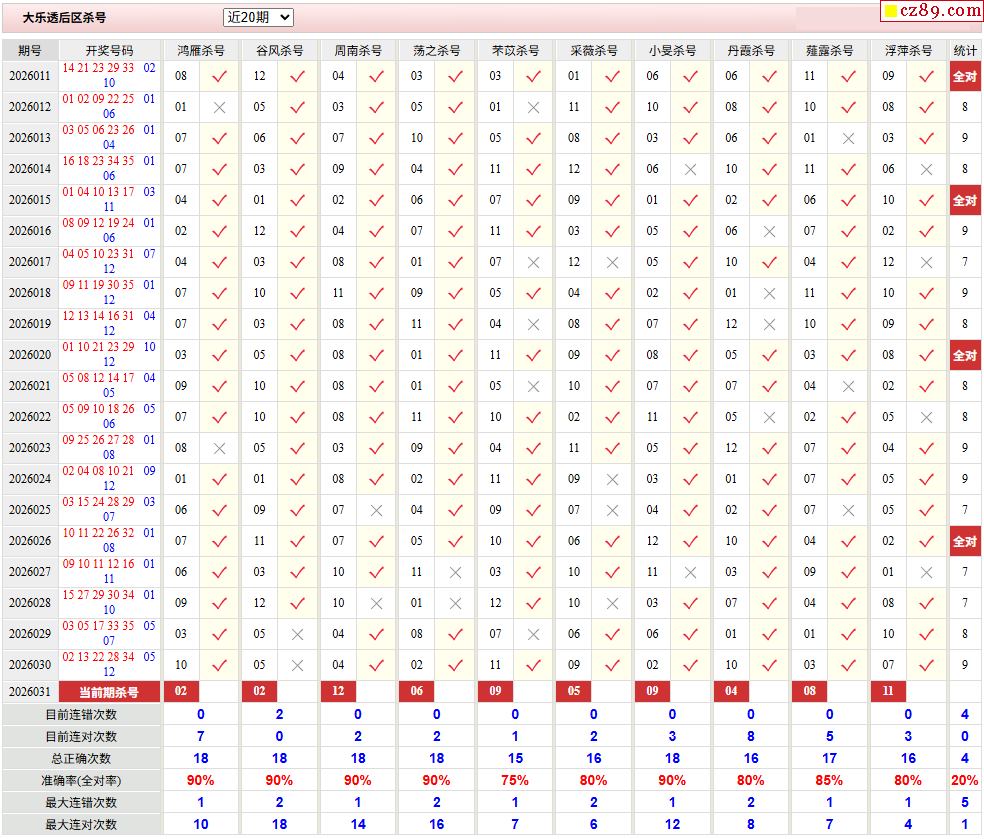Click the 全对 badge in row 2026011
984x839 pixels.
(x=964, y=76)
